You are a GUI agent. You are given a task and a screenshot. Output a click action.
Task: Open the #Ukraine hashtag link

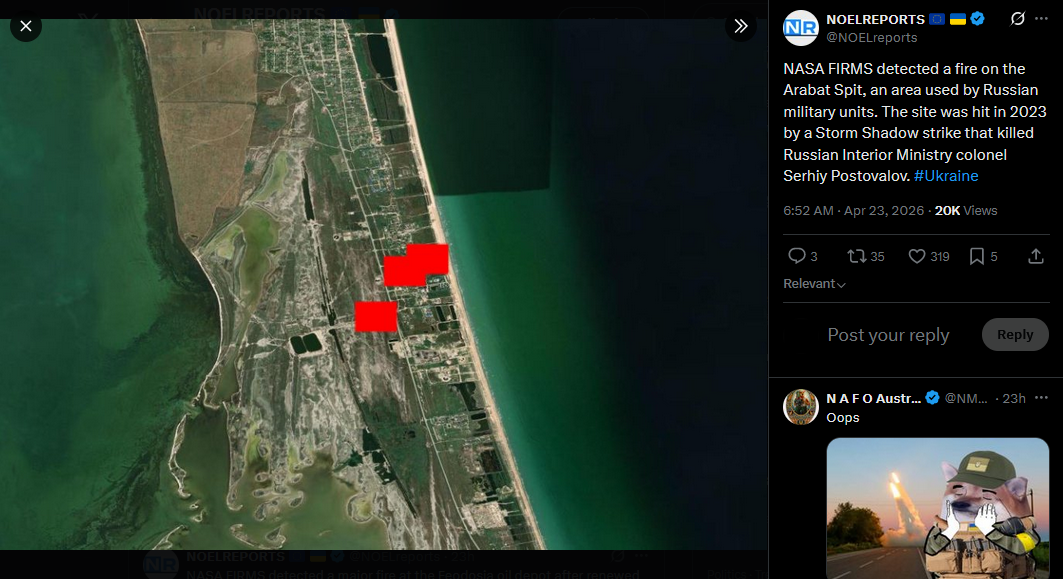[x=946, y=176]
